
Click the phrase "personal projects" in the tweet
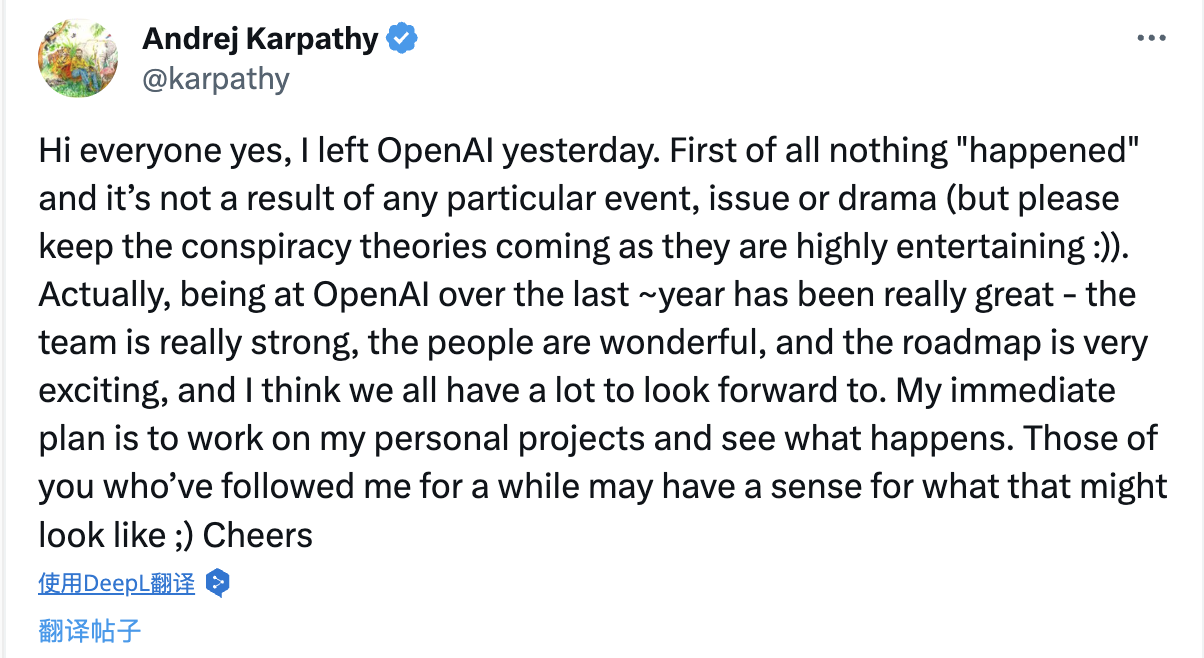pos(512,439)
